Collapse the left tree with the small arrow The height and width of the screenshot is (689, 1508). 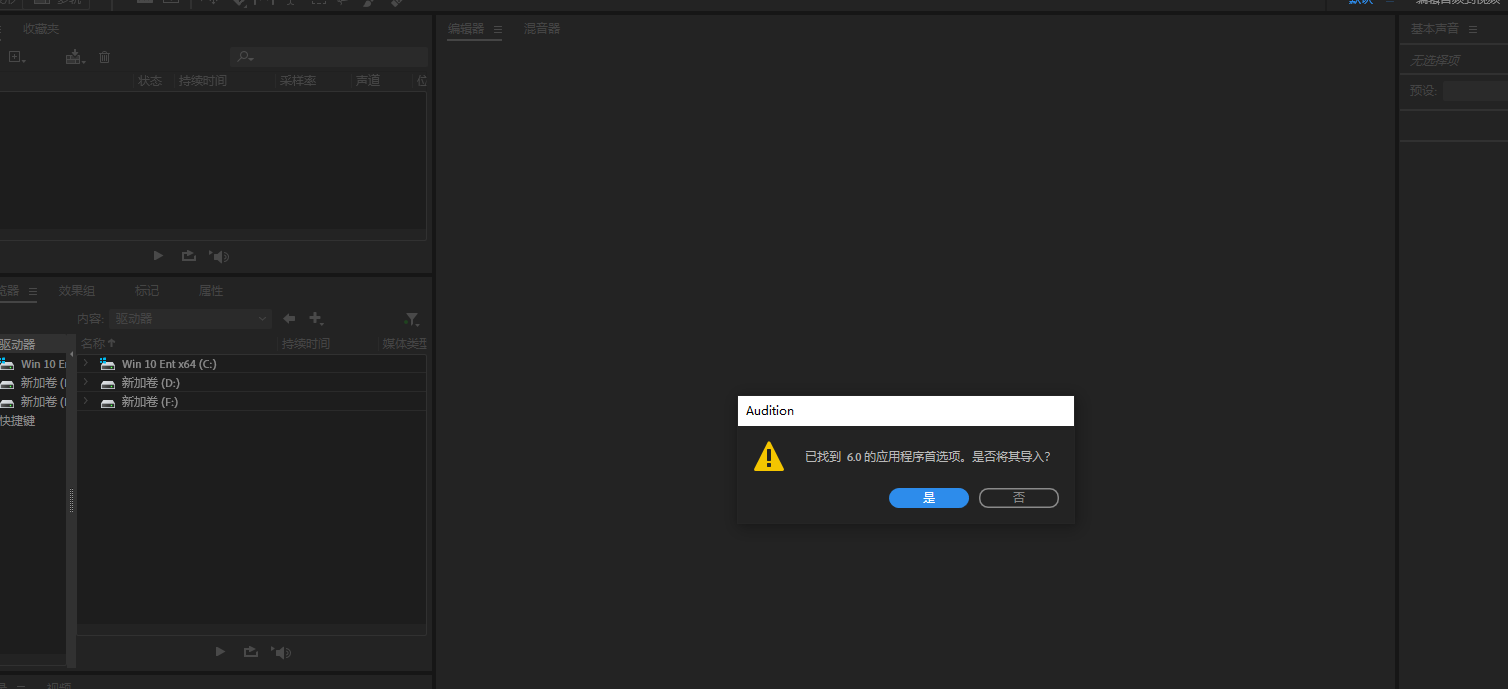tap(71, 355)
